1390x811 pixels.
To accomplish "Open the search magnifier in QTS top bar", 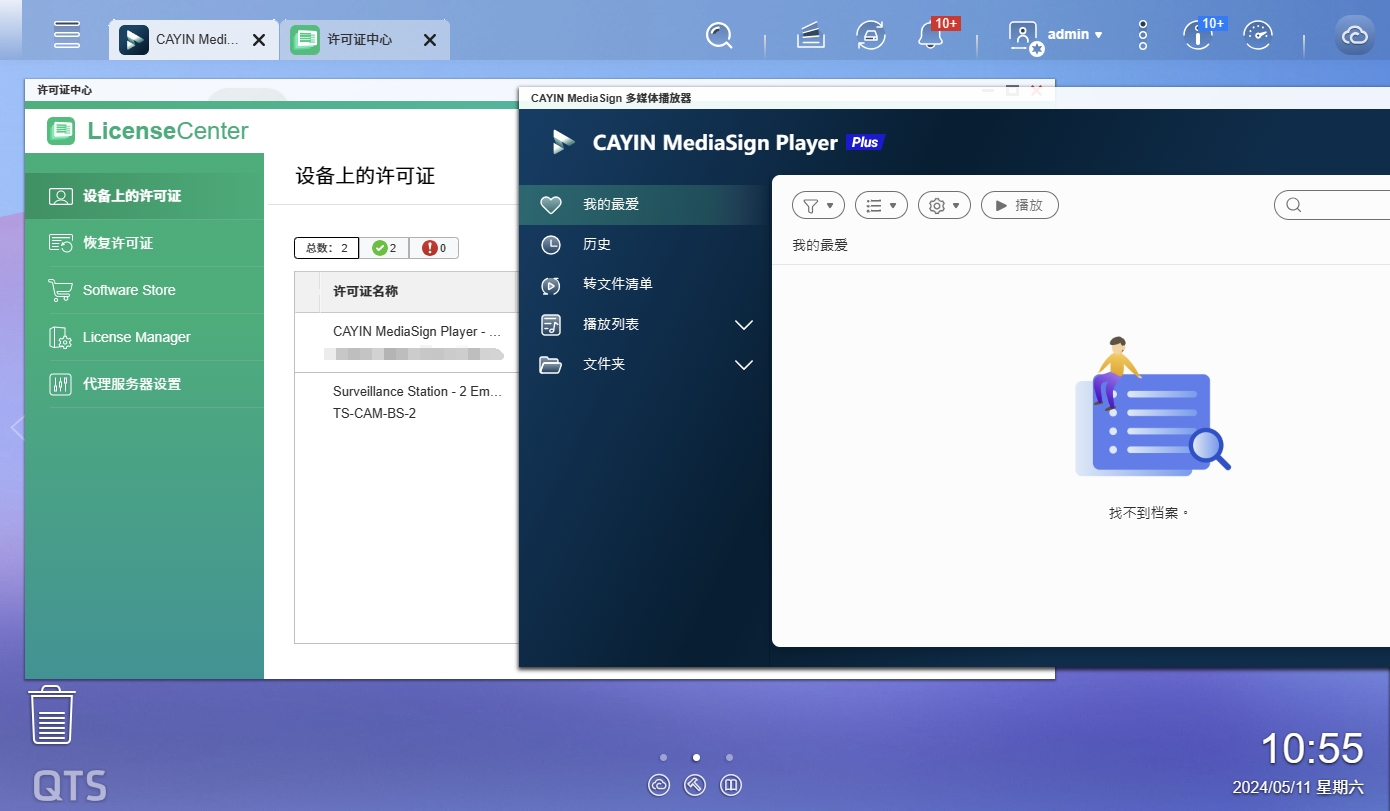I will (719, 36).
